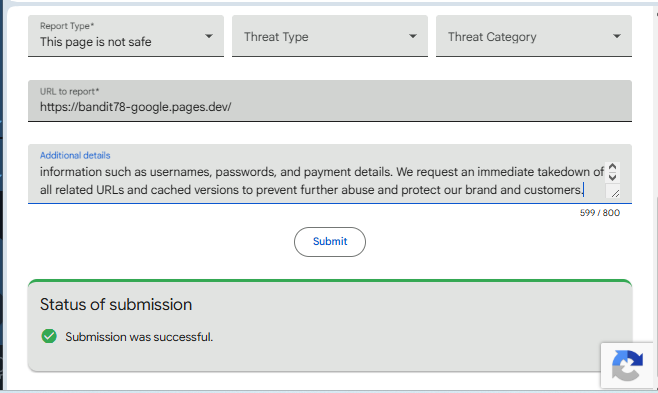Click the 'Status of submission' heading
The height and width of the screenshot is (393, 658).
click(116, 305)
